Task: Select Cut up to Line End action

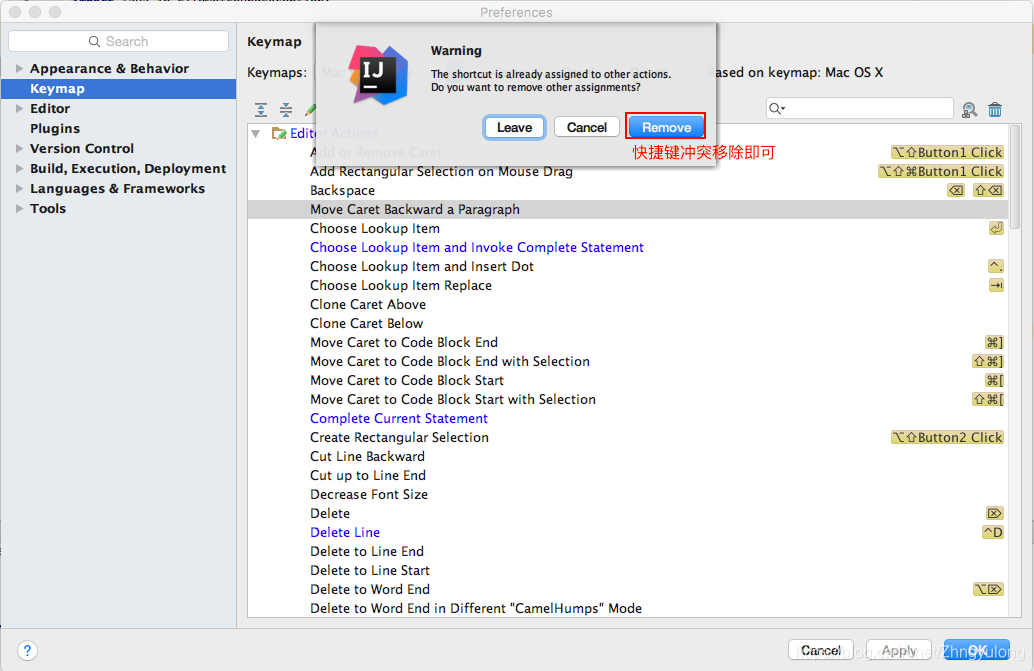Action: pos(368,476)
